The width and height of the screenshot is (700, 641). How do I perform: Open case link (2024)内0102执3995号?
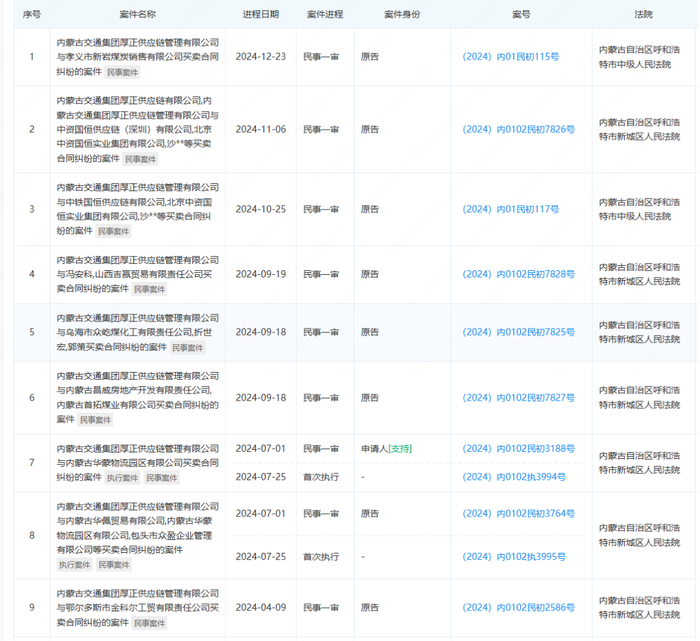click(x=514, y=557)
